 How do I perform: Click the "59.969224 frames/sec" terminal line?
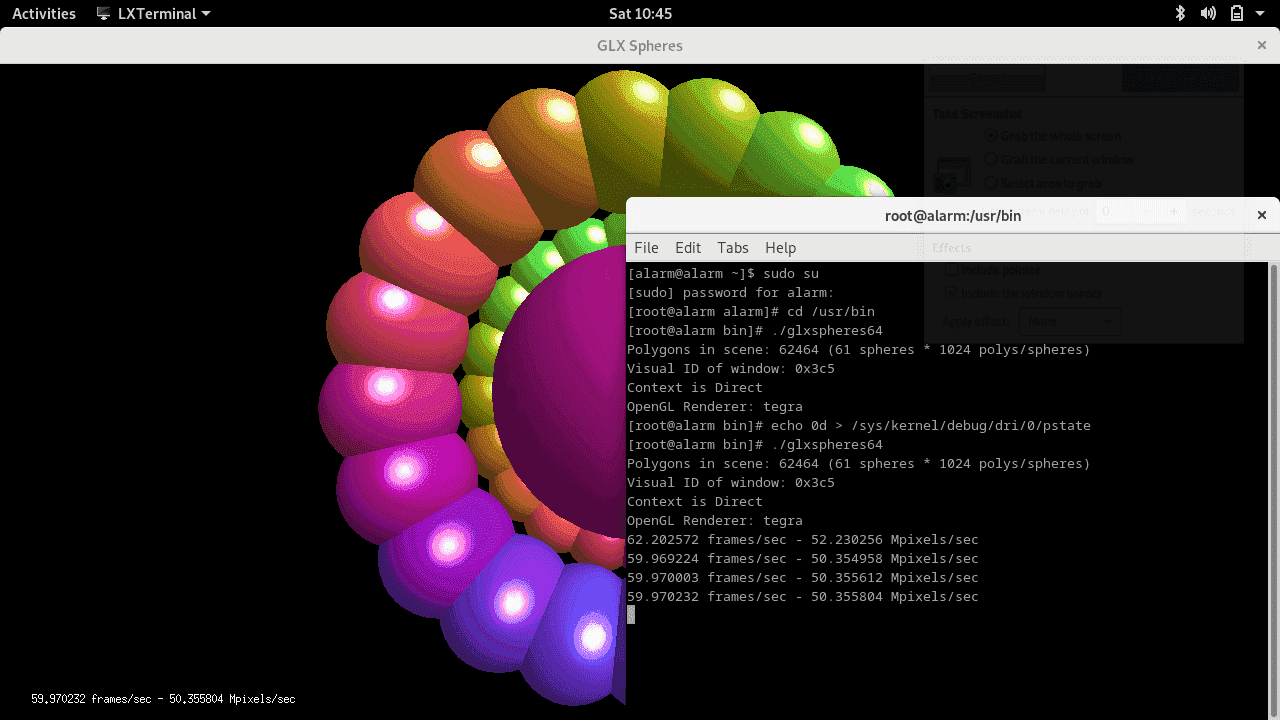(x=803, y=558)
